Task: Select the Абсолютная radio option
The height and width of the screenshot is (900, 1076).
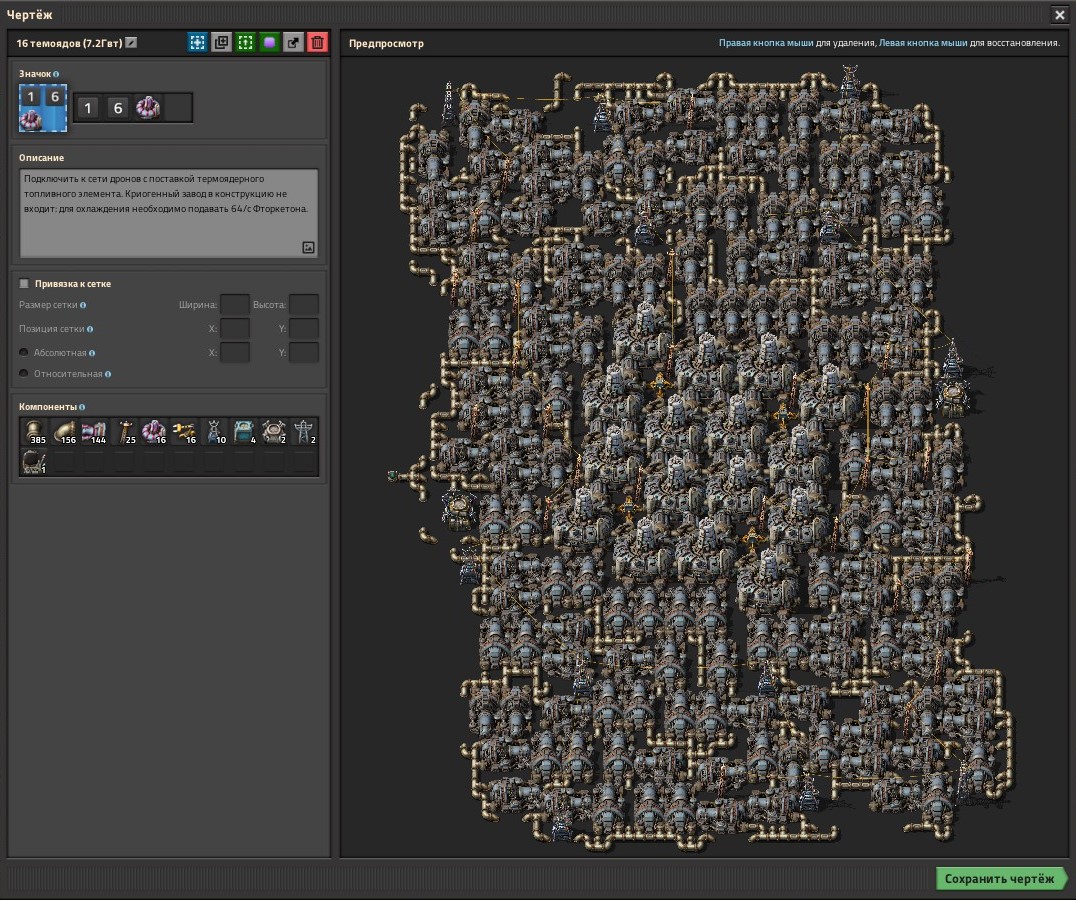Action: tap(24, 353)
